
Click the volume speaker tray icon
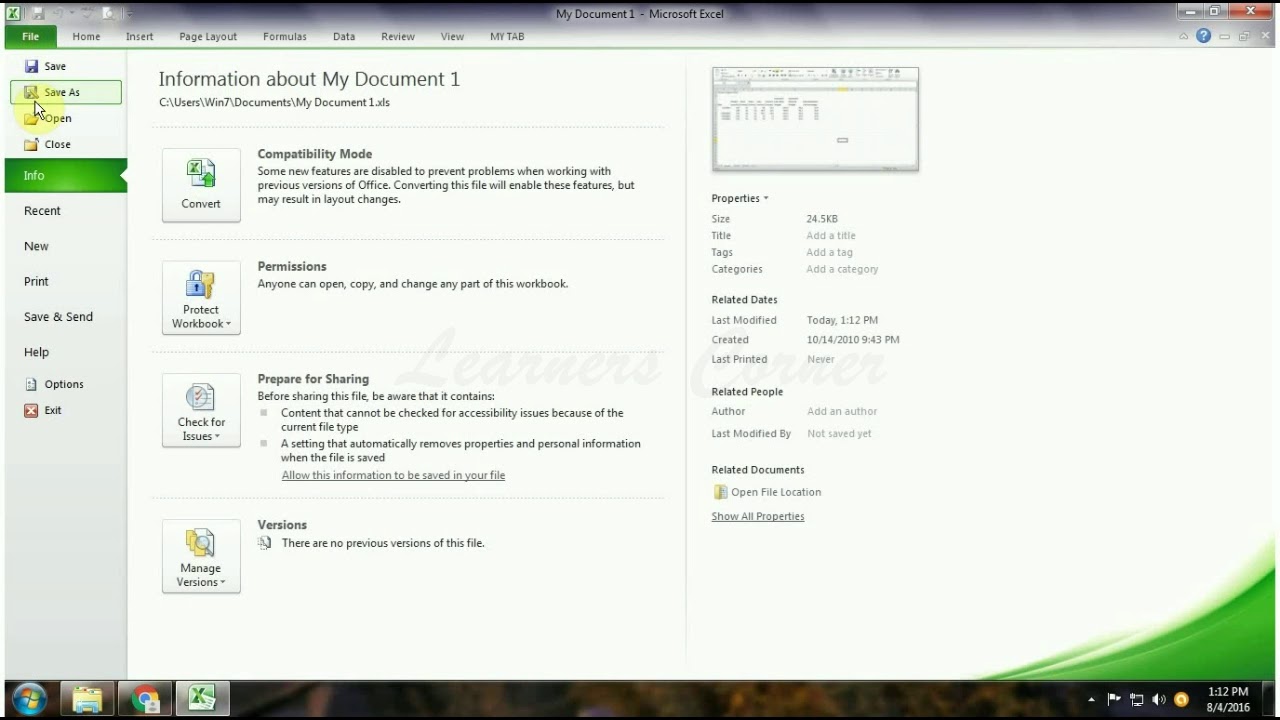click(1159, 700)
